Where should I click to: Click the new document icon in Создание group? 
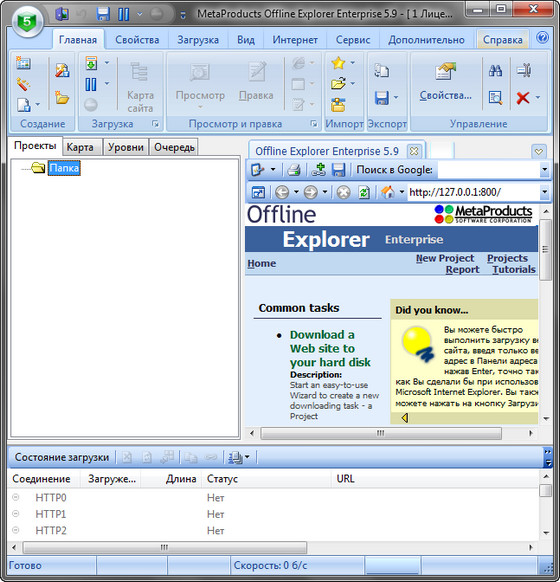click(x=23, y=105)
